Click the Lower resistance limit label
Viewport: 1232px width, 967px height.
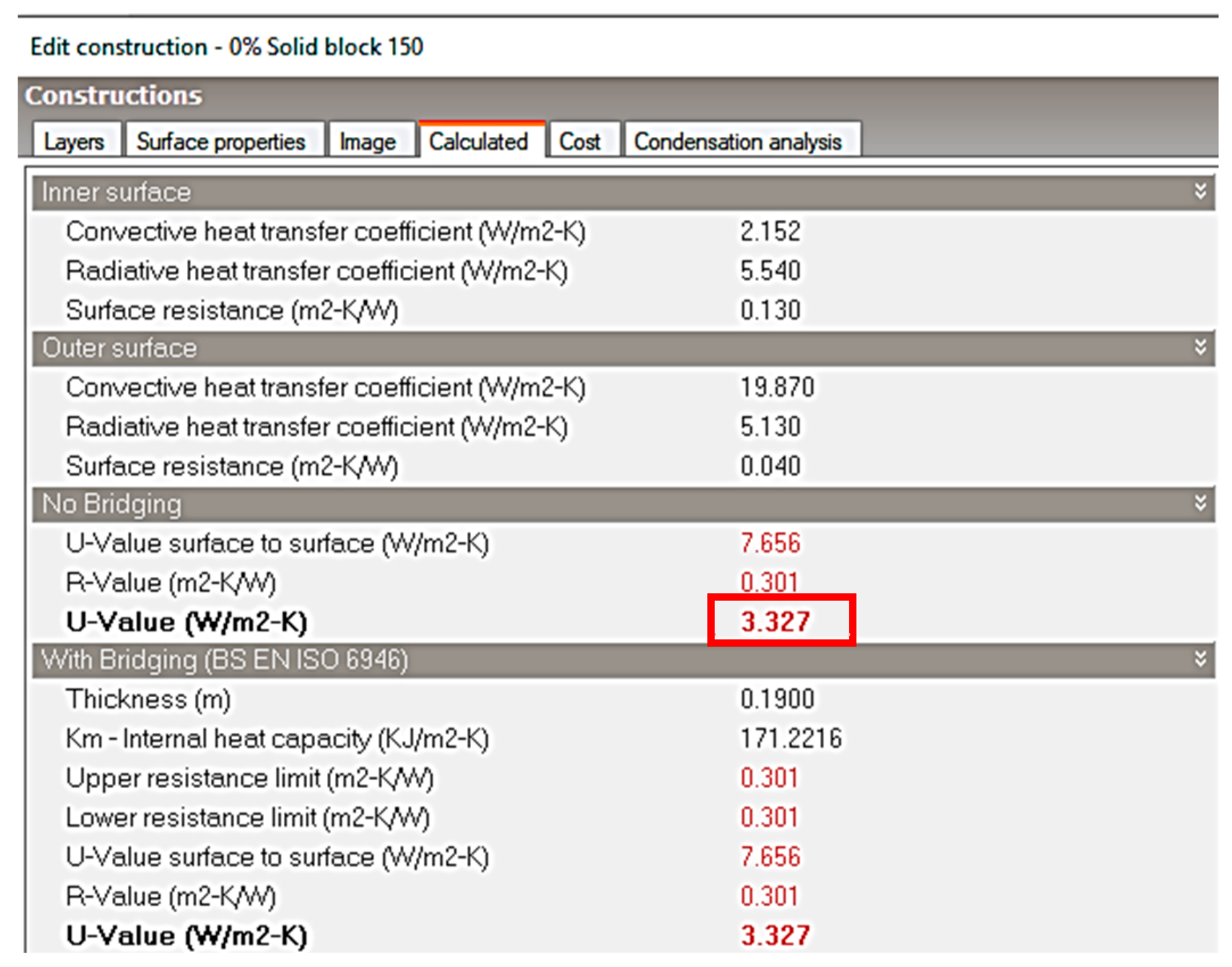(x=248, y=818)
